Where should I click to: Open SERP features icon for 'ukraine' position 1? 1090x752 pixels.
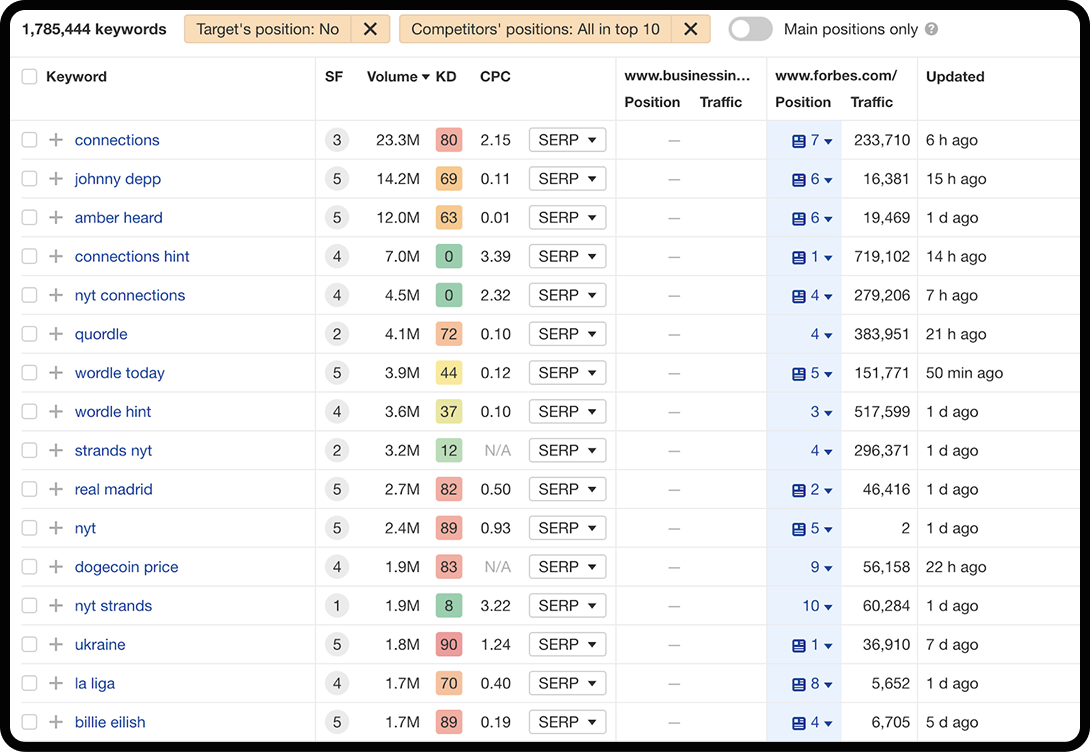click(x=799, y=644)
